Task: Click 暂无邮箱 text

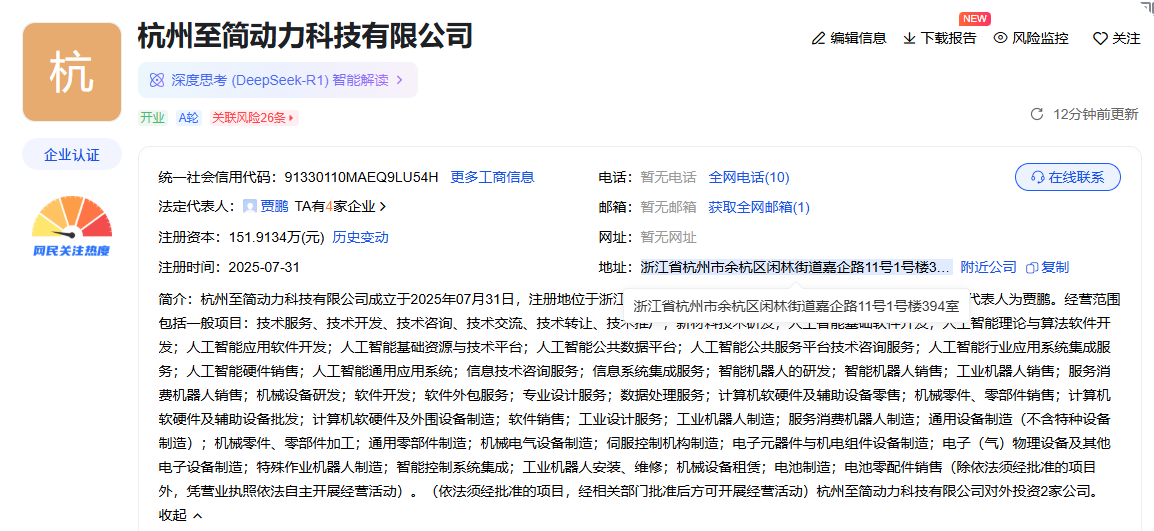Action: tap(668, 208)
